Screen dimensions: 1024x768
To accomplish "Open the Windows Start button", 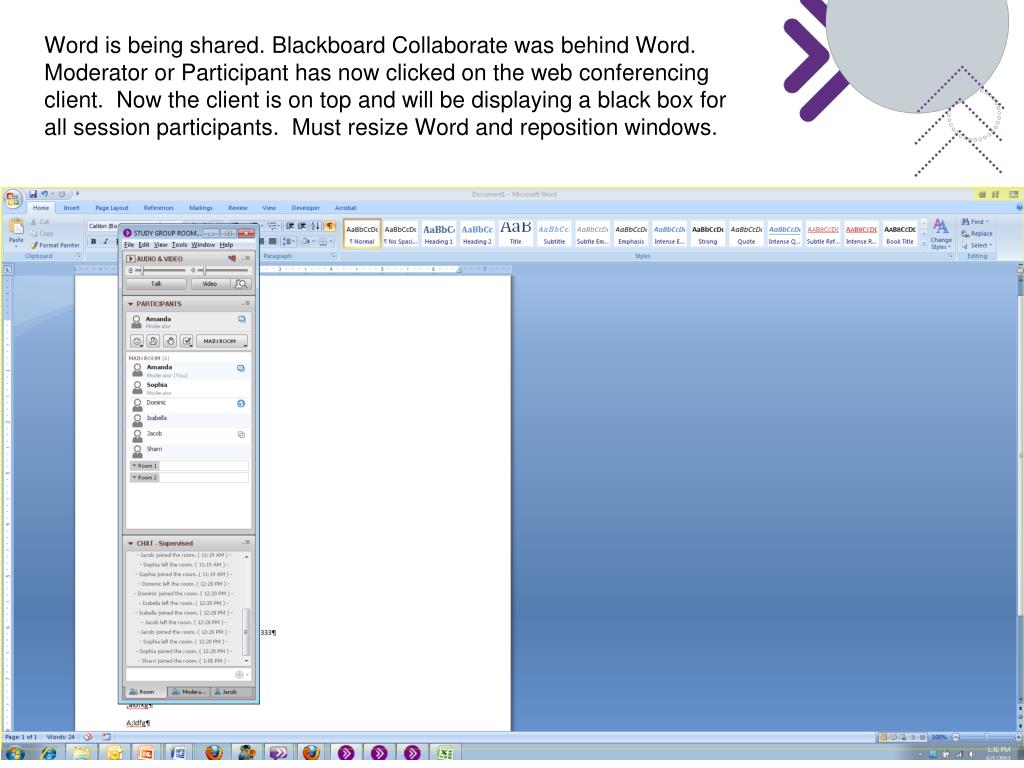I will pyautogui.click(x=14, y=753).
